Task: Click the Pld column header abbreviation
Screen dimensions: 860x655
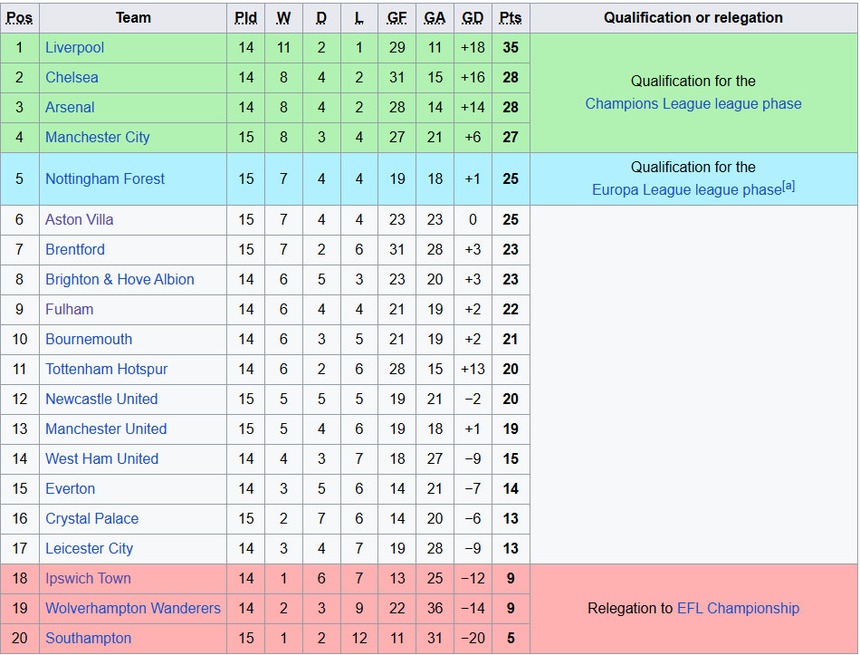Action: 246,17
